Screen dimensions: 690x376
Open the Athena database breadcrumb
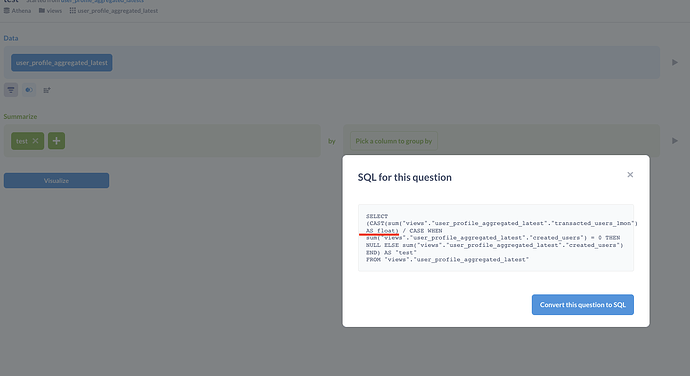point(18,11)
